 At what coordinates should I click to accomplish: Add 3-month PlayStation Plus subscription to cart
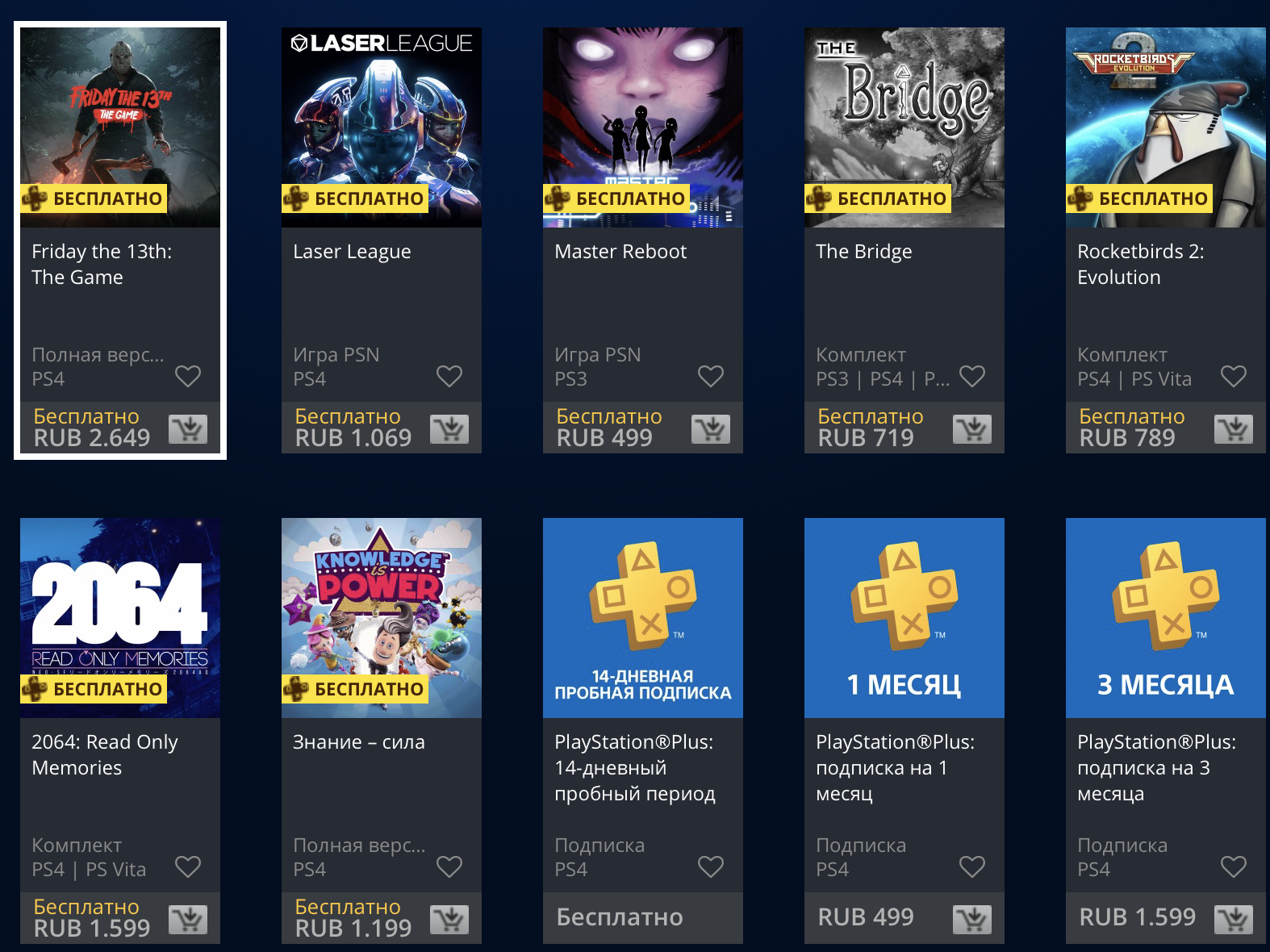click(x=1234, y=920)
